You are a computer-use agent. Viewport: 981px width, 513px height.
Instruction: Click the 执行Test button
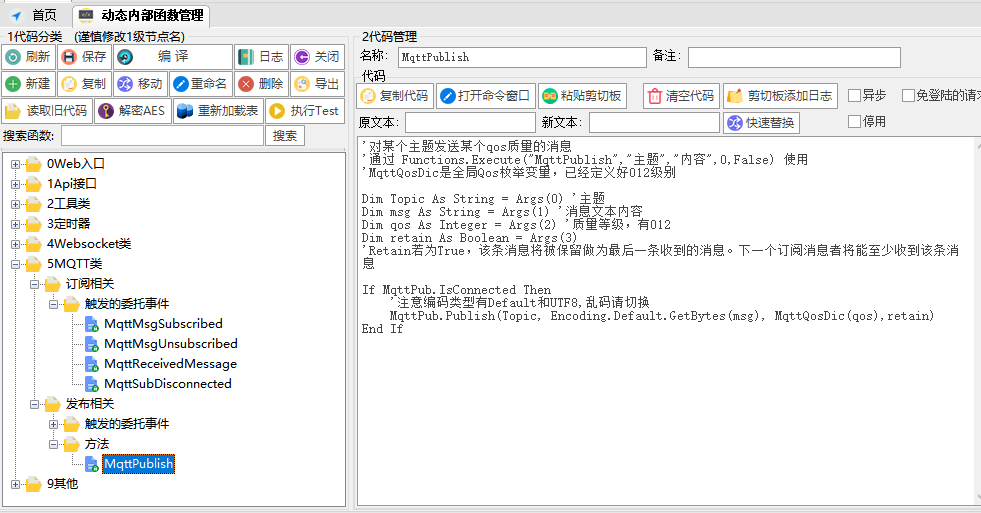click(x=305, y=111)
